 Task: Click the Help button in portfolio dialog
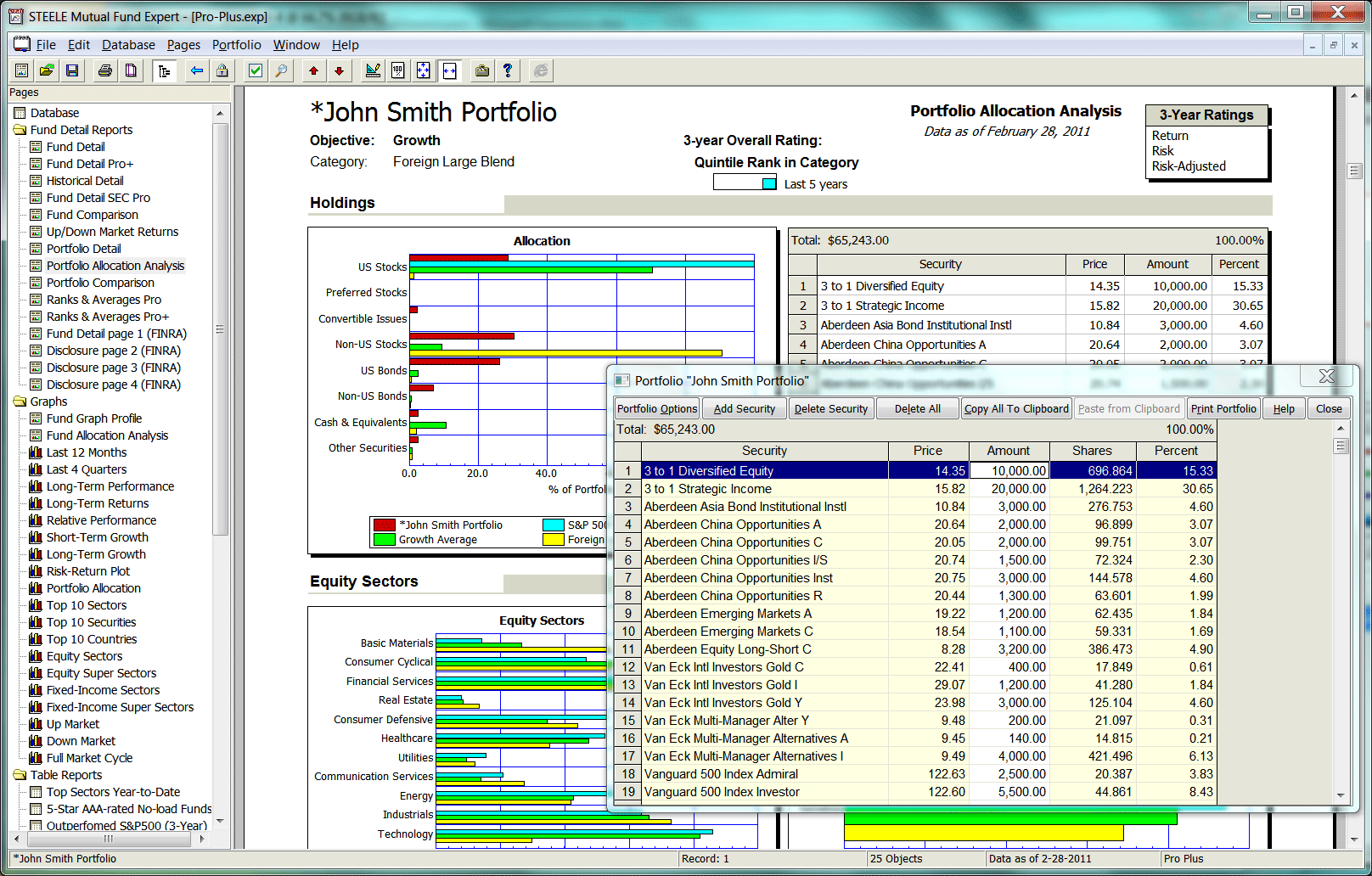[x=1284, y=408]
